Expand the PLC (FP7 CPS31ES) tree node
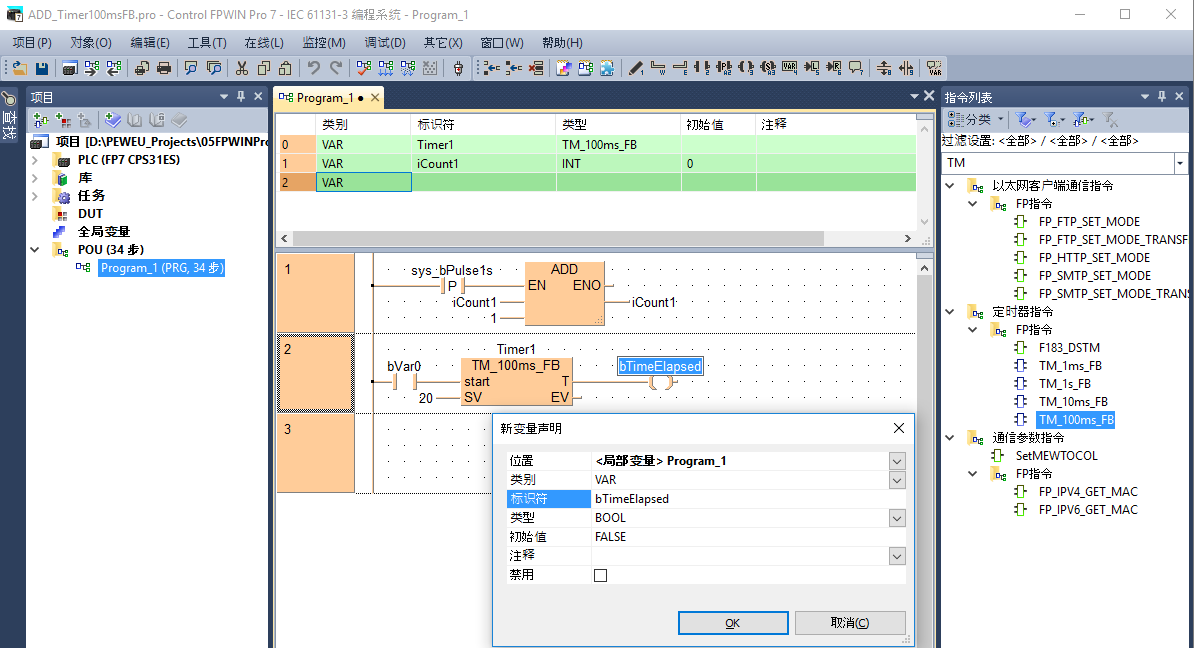The height and width of the screenshot is (648, 1194). [36, 160]
